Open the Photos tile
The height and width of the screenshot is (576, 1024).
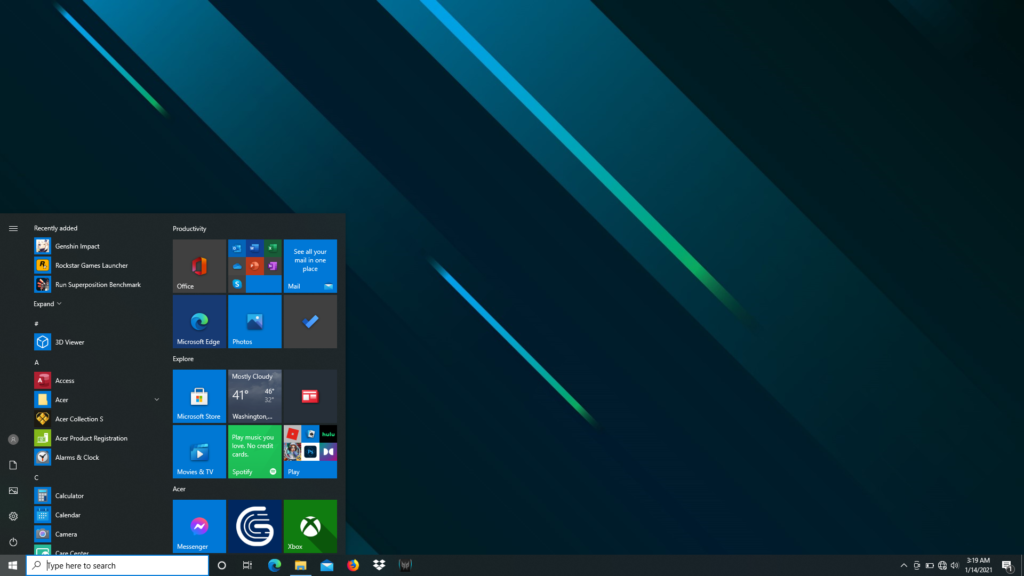[255, 321]
